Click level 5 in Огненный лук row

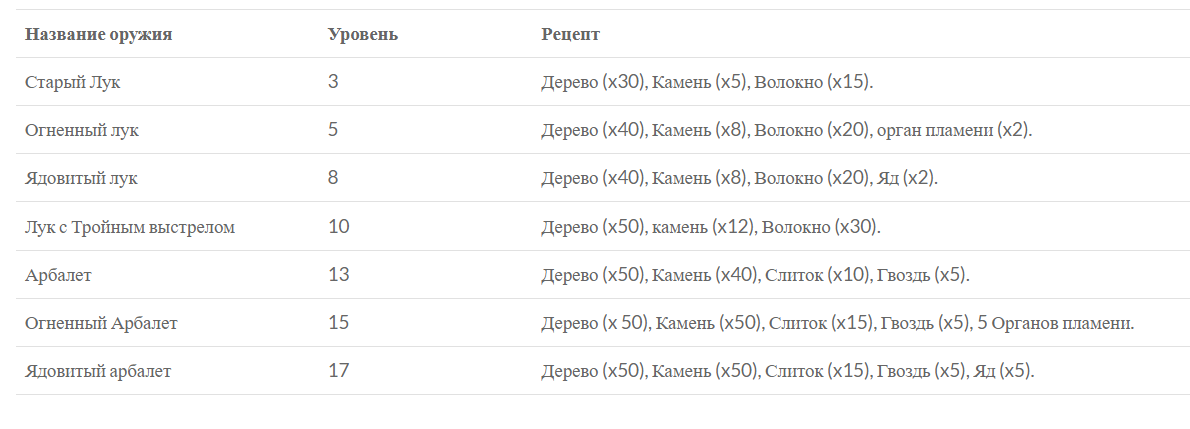tap(333, 130)
